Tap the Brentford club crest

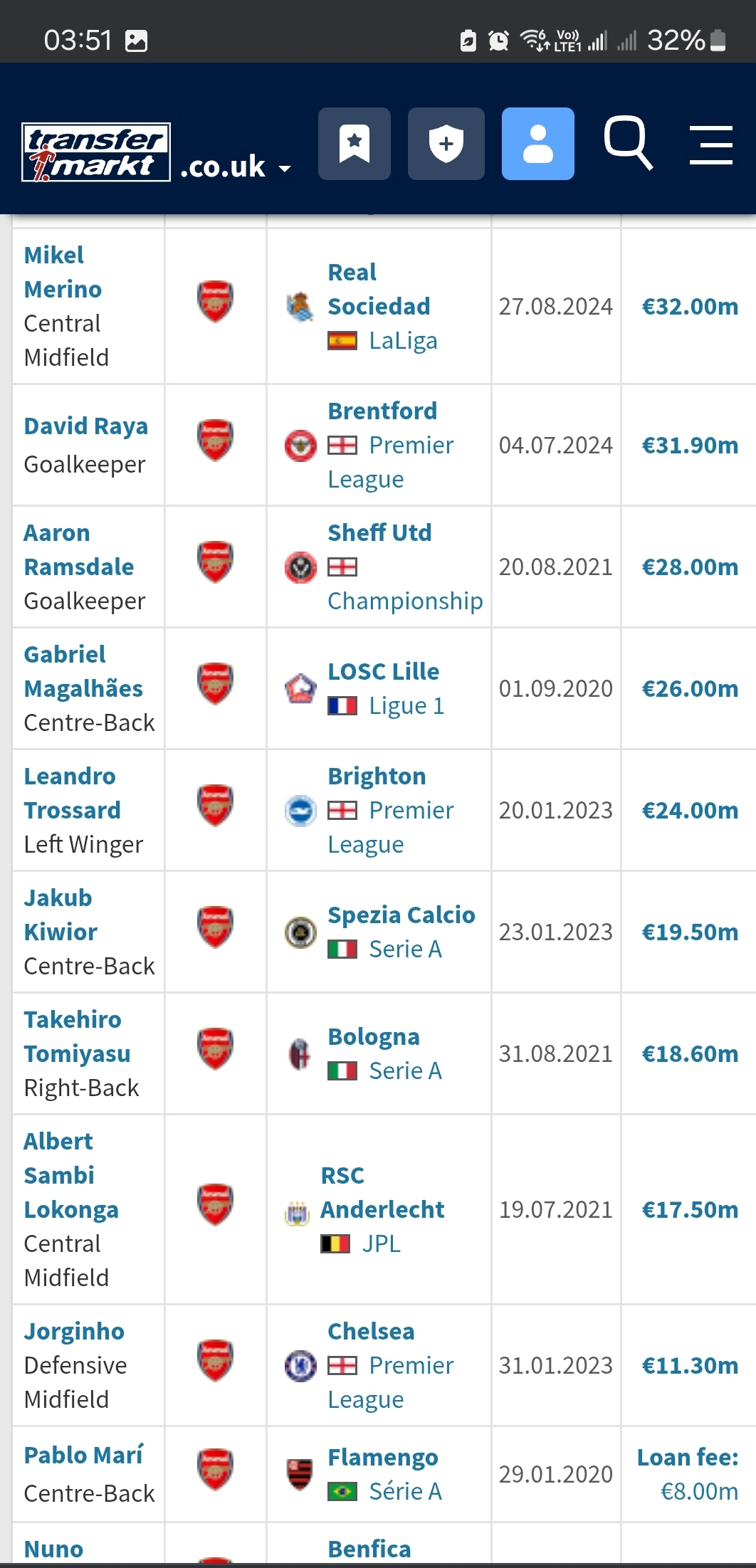click(x=300, y=446)
